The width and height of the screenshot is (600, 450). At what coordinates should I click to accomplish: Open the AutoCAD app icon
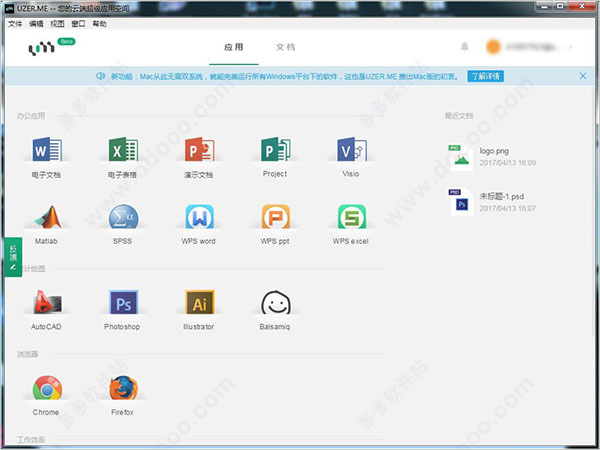tap(47, 302)
